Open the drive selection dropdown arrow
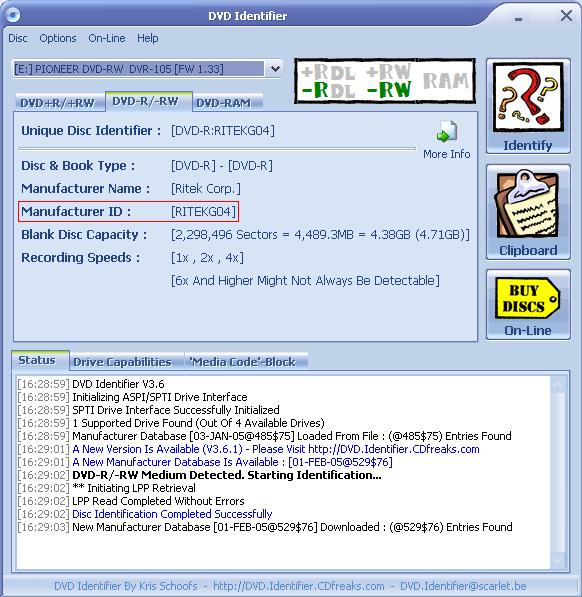Image resolution: width=582 pixels, height=597 pixels. [x=275, y=69]
